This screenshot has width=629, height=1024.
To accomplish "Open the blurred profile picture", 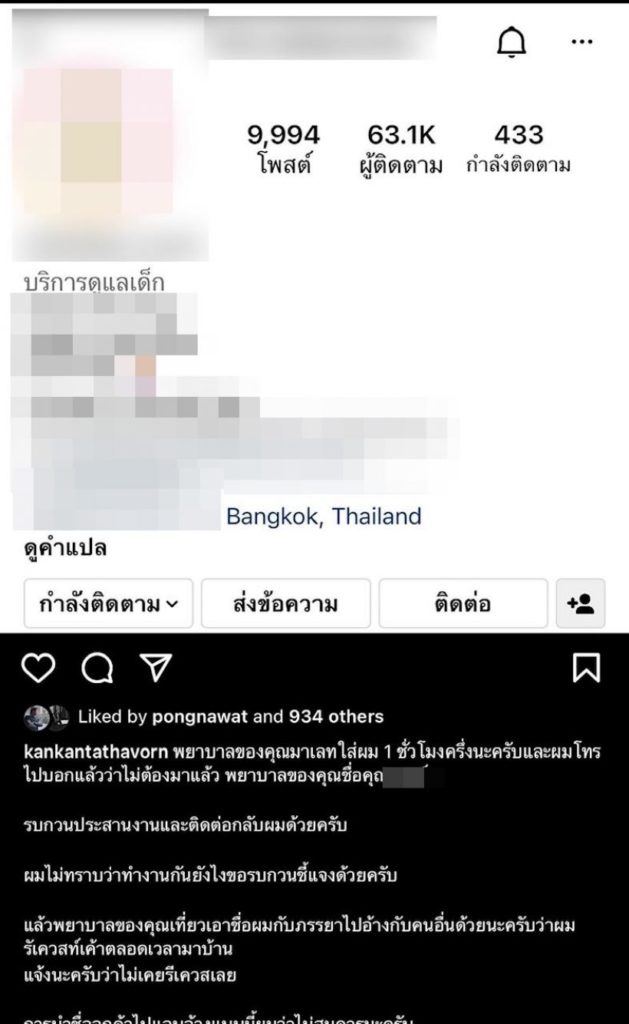I will pos(98,140).
